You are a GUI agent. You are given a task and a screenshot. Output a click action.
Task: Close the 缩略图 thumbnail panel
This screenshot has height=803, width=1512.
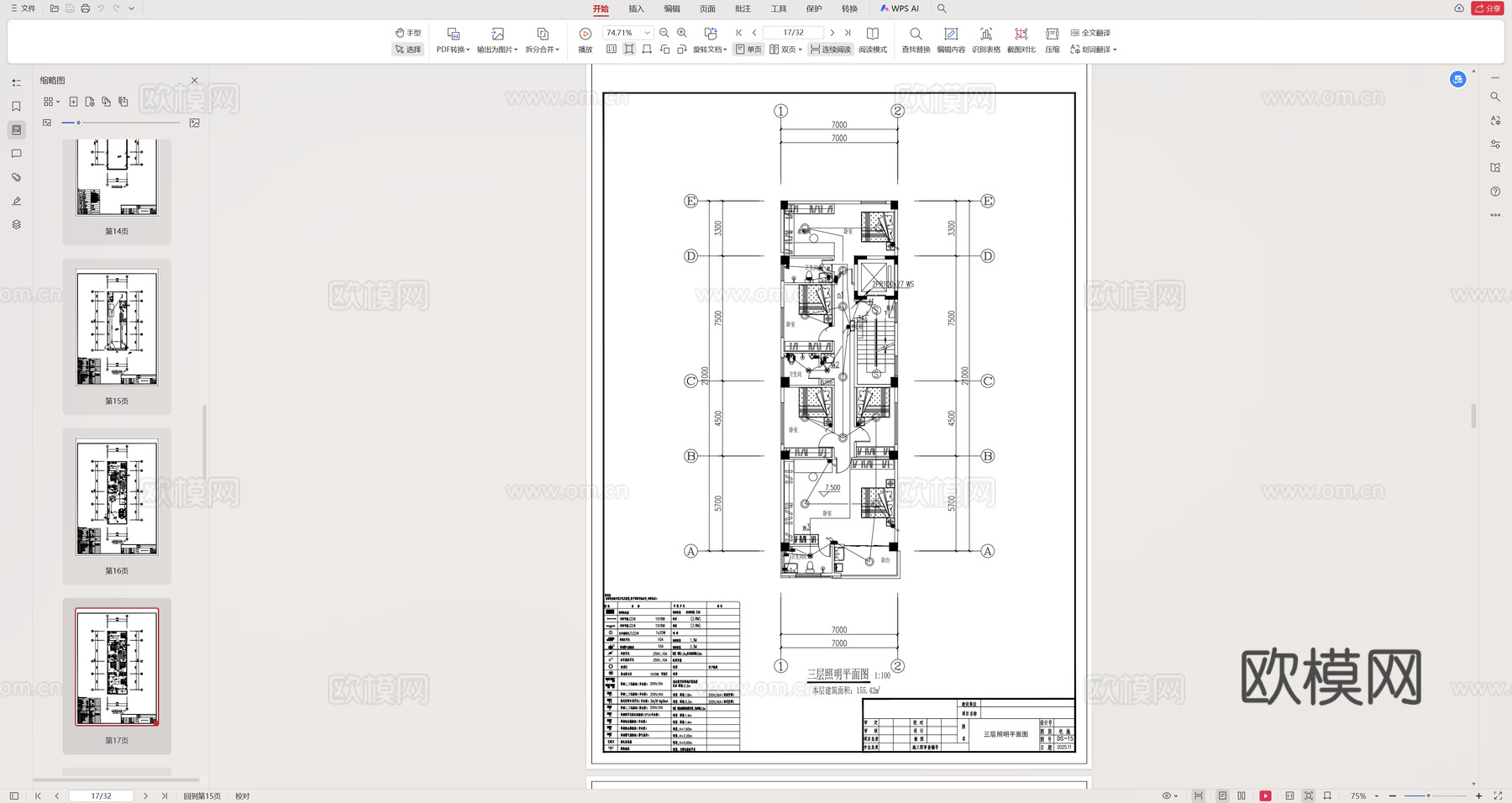click(x=194, y=81)
